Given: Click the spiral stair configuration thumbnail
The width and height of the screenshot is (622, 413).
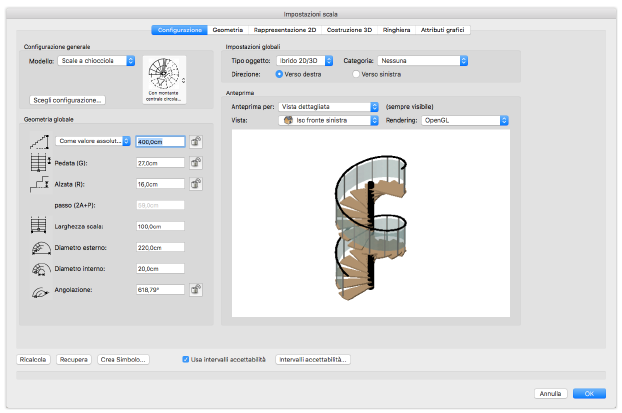Looking at the screenshot, I should pyautogui.click(x=163, y=79).
